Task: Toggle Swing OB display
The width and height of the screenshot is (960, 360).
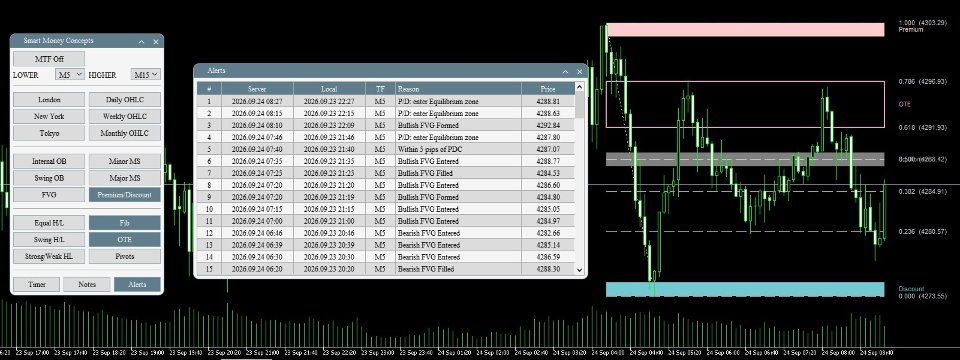Action: coord(49,178)
